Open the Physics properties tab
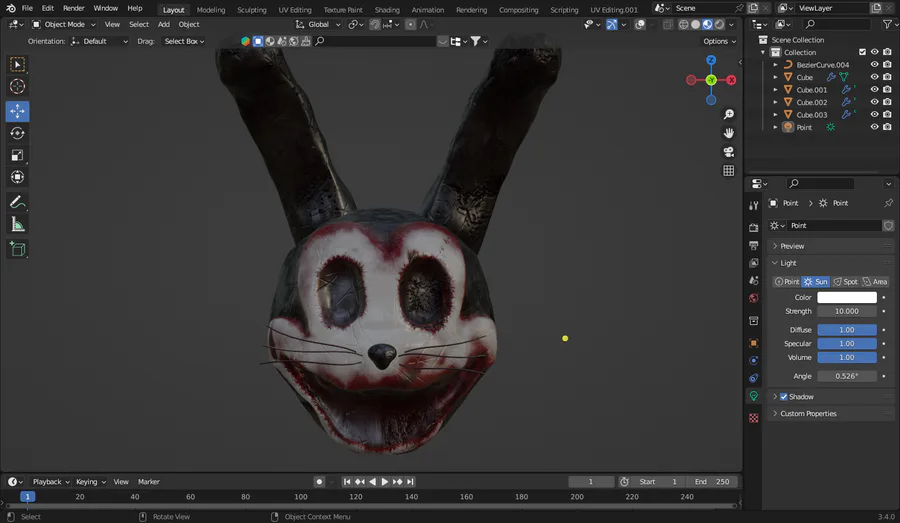 pyautogui.click(x=754, y=361)
